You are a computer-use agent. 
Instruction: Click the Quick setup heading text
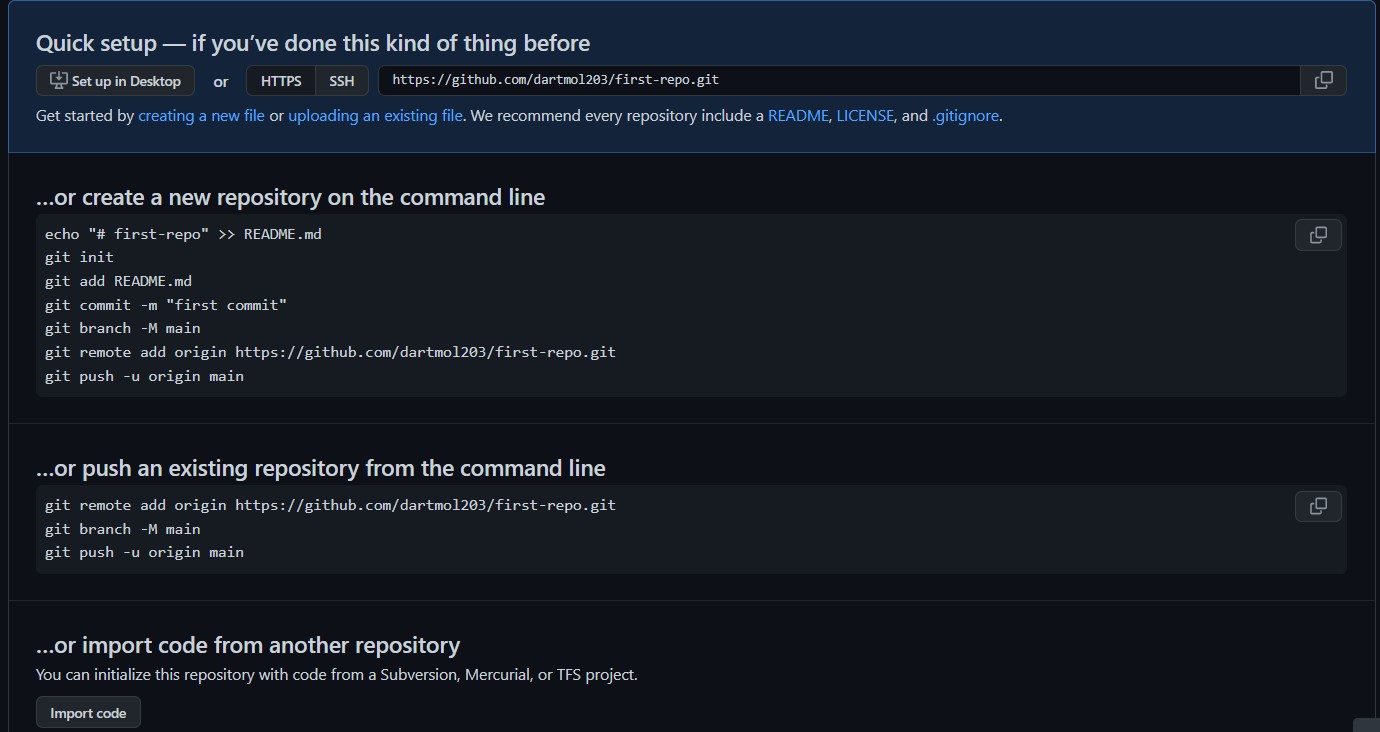pos(313,43)
